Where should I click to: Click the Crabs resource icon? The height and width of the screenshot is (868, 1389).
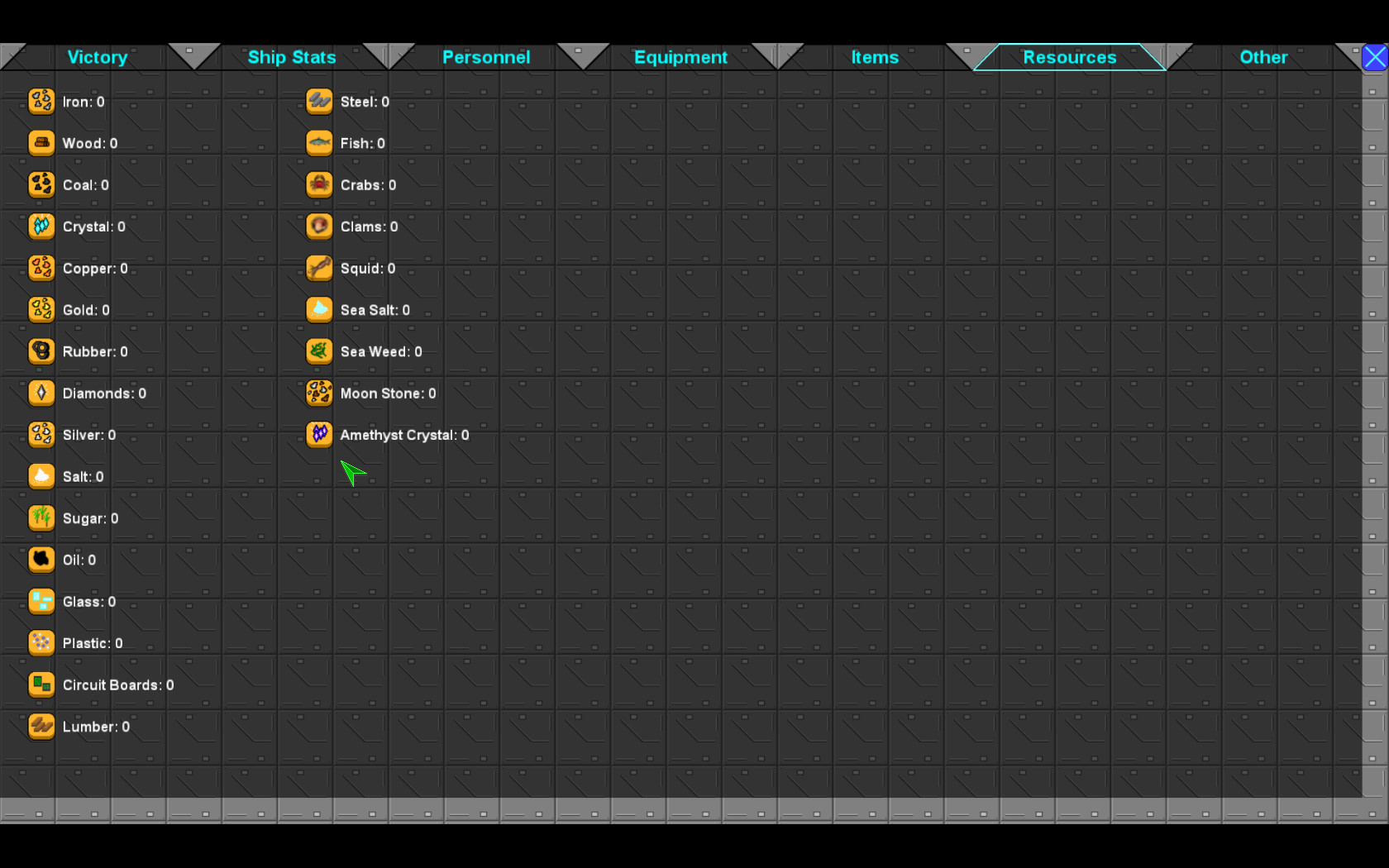point(318,185)
